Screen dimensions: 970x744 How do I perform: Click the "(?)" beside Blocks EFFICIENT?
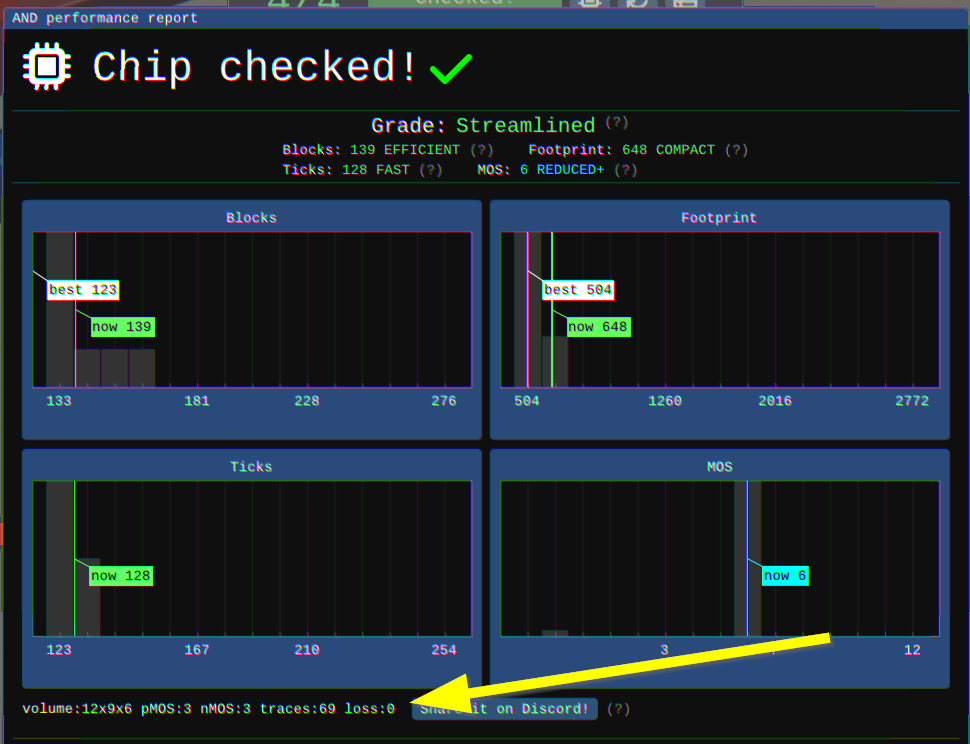[481, 148]
